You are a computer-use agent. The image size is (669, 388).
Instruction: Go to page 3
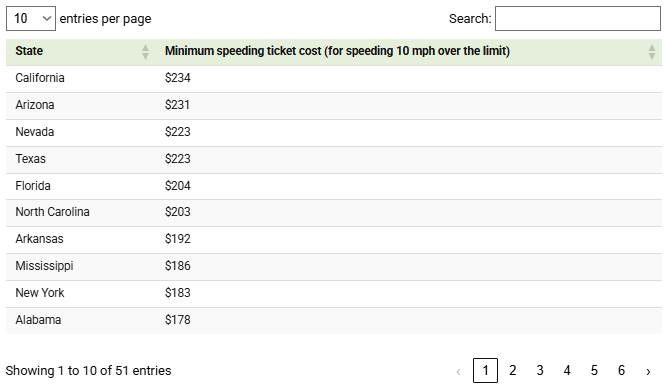coord(540,370)
